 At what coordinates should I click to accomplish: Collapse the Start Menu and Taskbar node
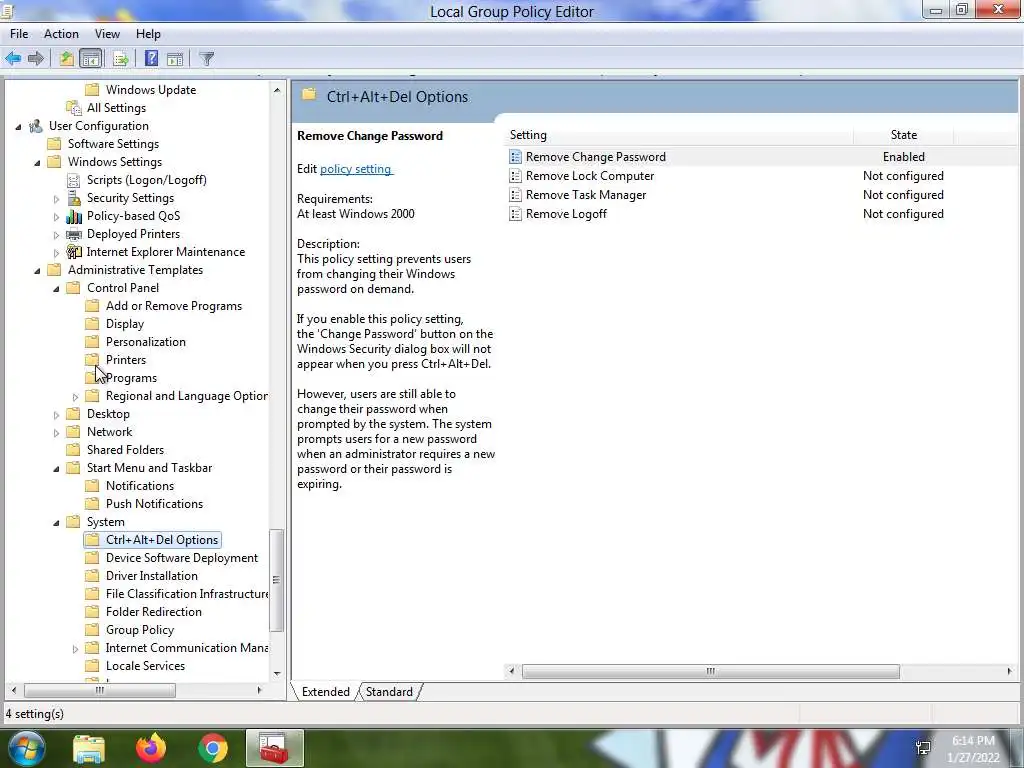point(56,468)
